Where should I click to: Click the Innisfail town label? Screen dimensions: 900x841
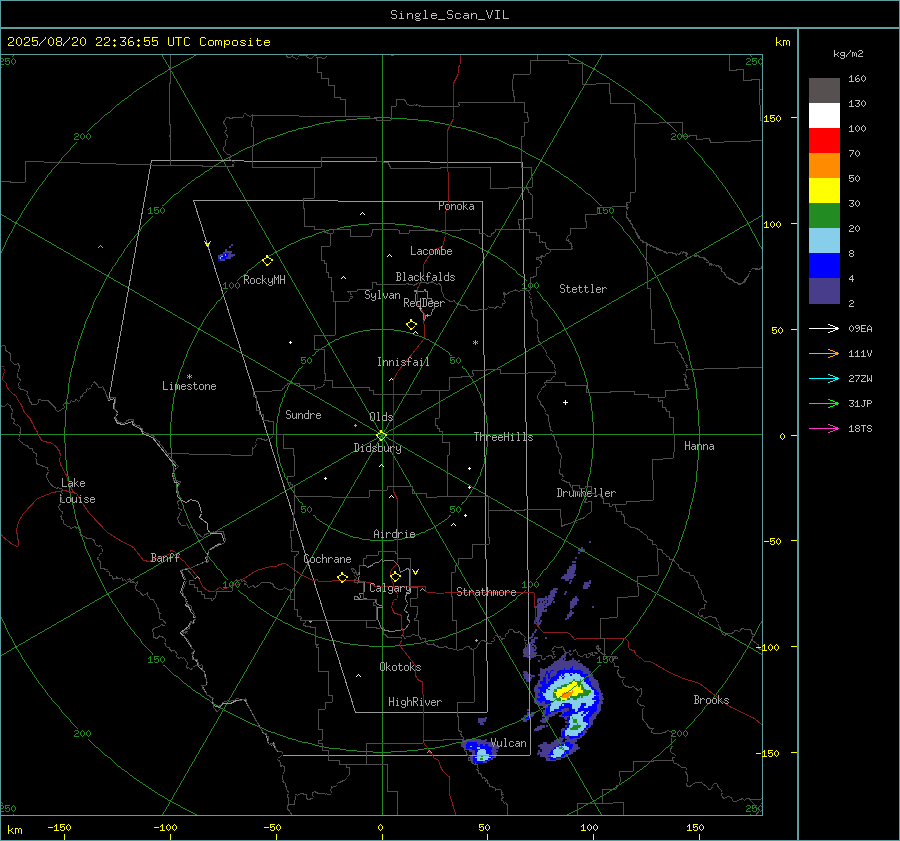(403, 362)
